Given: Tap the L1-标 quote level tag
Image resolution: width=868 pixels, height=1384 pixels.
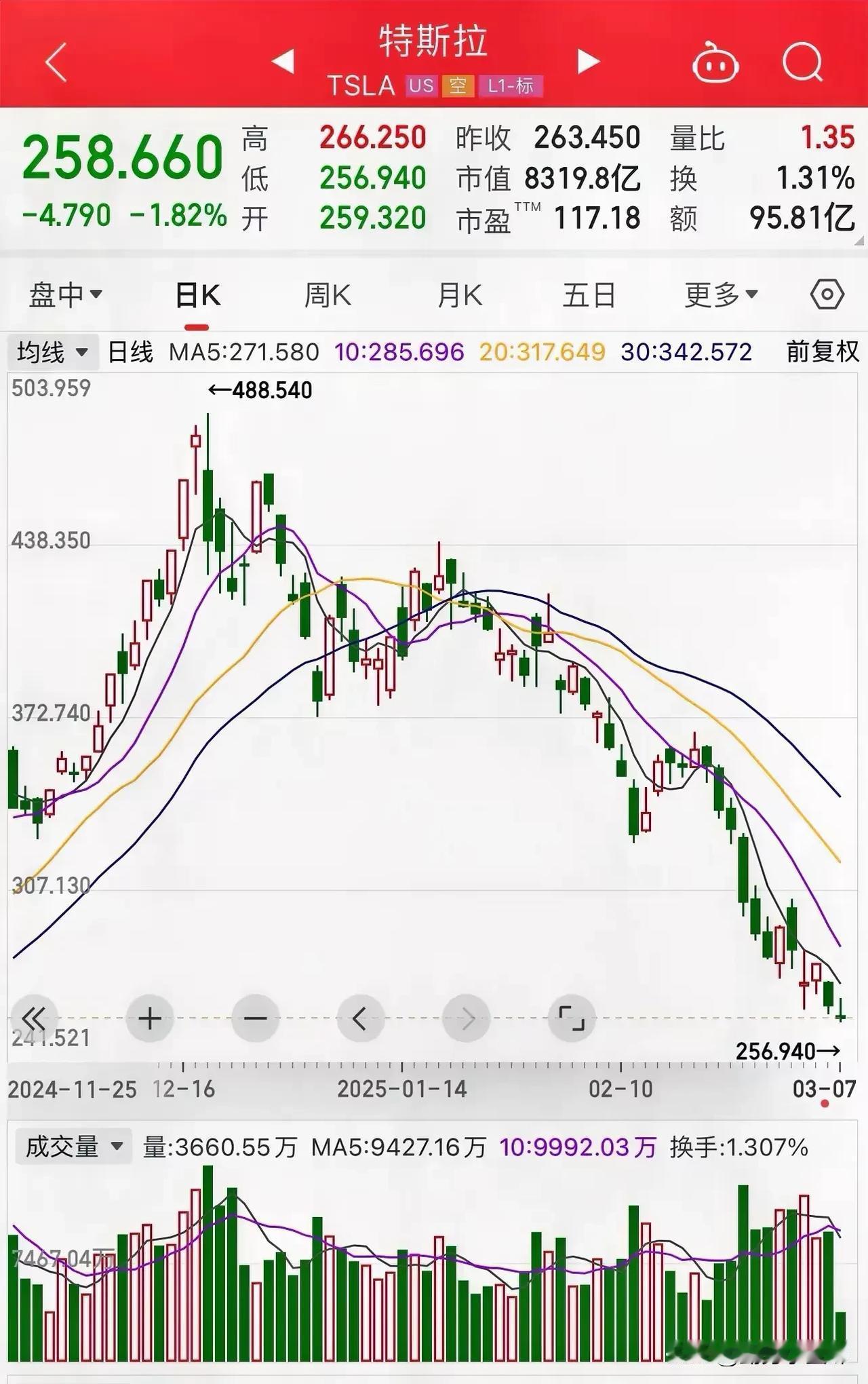Looking at the screenshot, I should point(510,85).
